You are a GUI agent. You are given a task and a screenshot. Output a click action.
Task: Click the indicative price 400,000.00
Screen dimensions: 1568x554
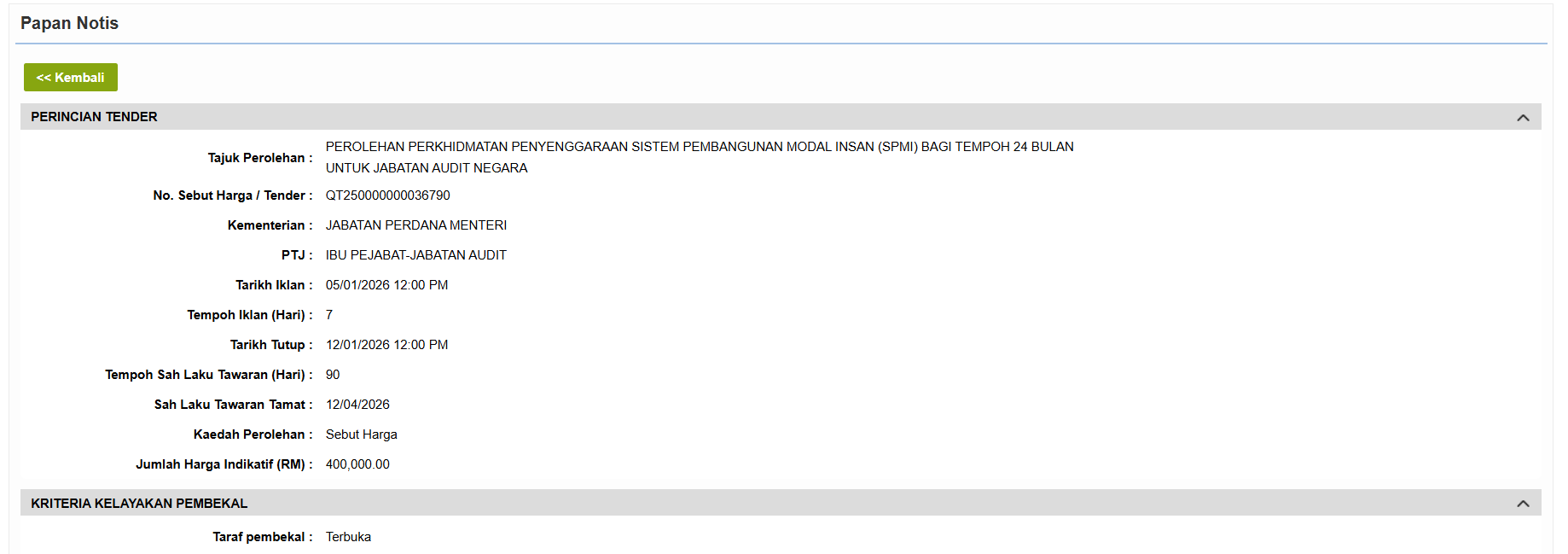click(357, 464)
